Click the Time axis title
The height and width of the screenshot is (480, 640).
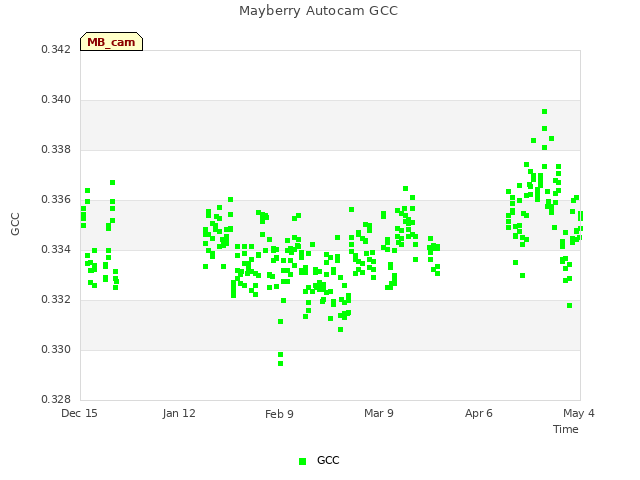[566, 429]
